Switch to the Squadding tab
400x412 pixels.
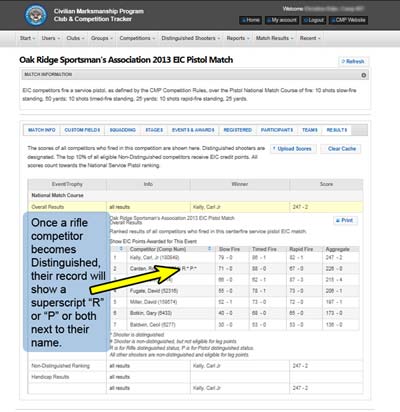[123, 130]
